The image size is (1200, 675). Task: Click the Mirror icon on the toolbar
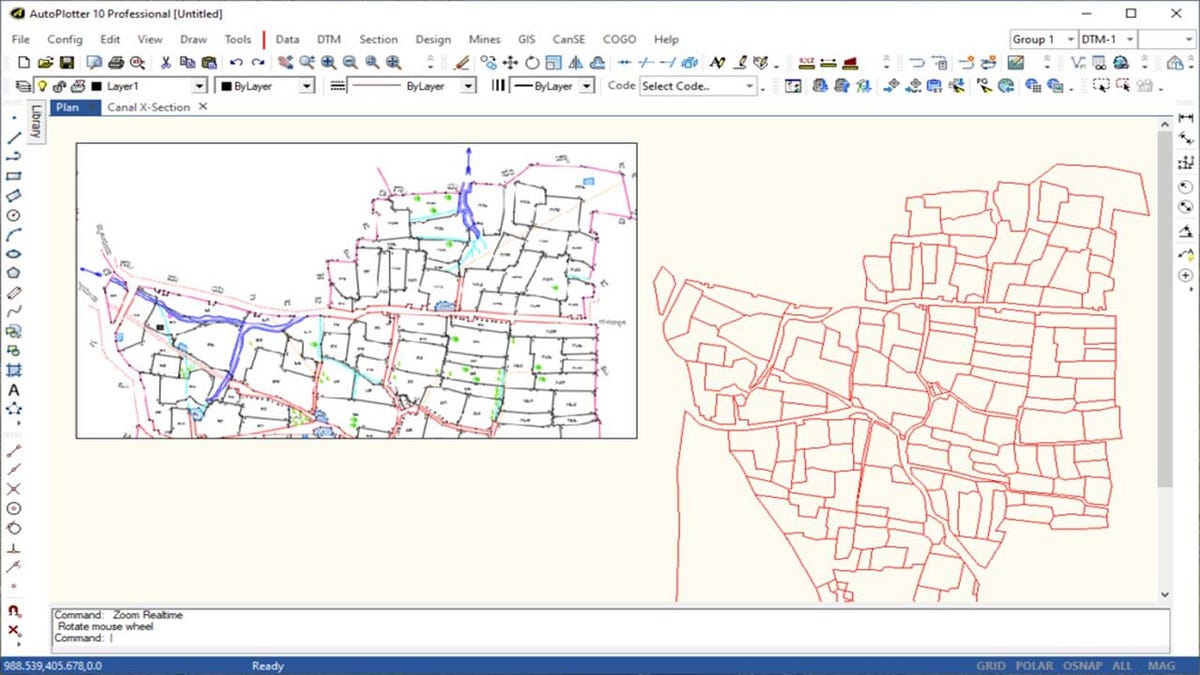pos(575,63)
